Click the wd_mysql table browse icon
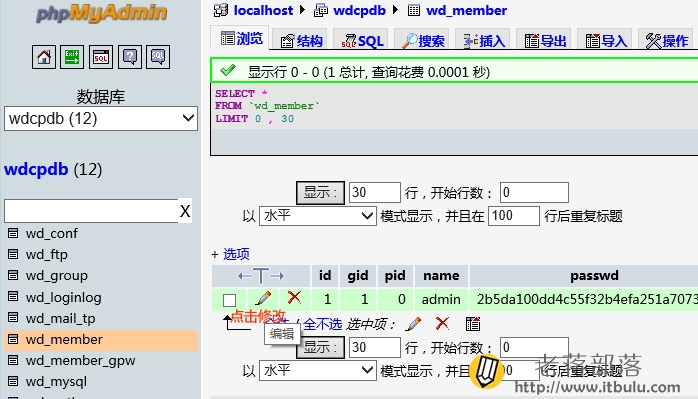Viewport: 698px width, 399px height. tap(13, 381)
